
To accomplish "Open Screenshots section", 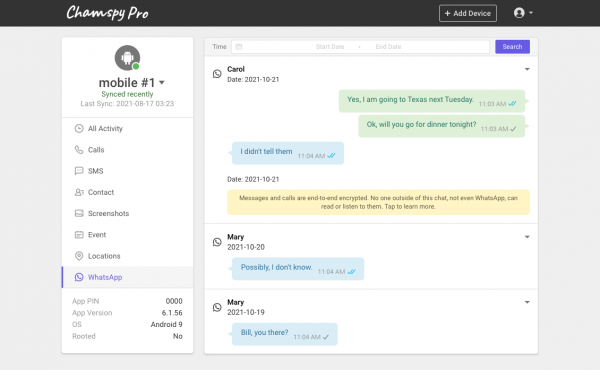I will click(x=127, y=214).
